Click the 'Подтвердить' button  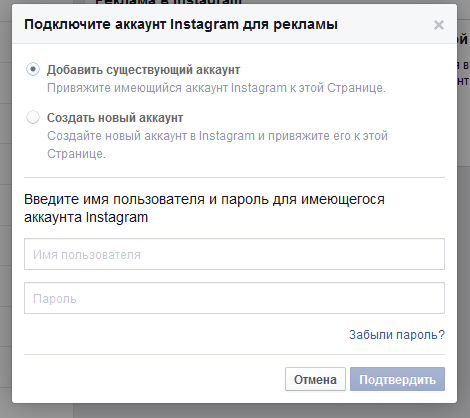tap(397, 379)
